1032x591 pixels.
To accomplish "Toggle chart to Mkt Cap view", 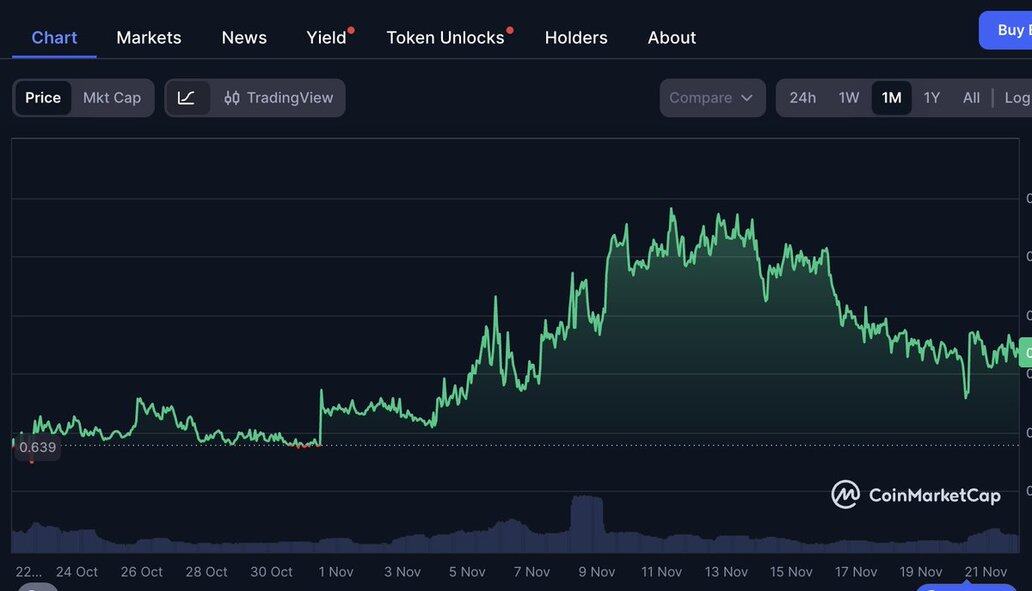I will click(112, 98).
